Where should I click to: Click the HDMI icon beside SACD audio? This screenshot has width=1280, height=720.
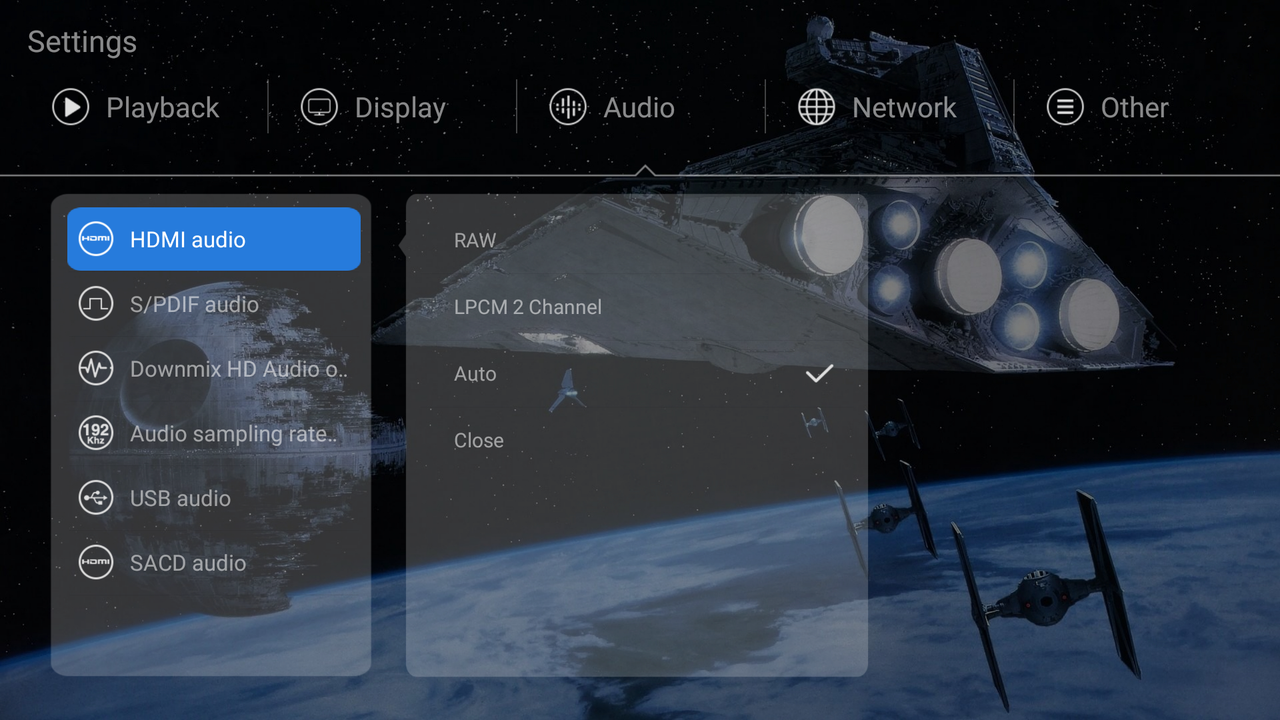click(96, 563)
